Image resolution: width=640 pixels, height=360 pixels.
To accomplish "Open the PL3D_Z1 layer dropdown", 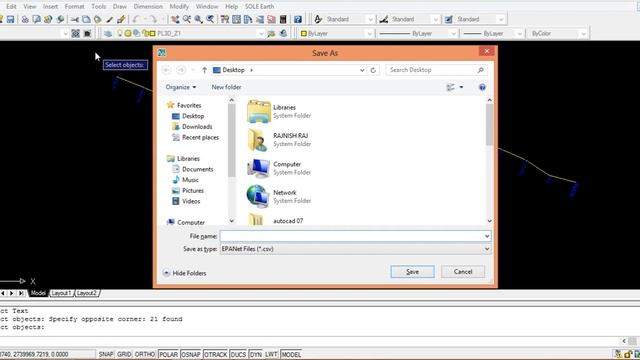I will click(261, 33).
